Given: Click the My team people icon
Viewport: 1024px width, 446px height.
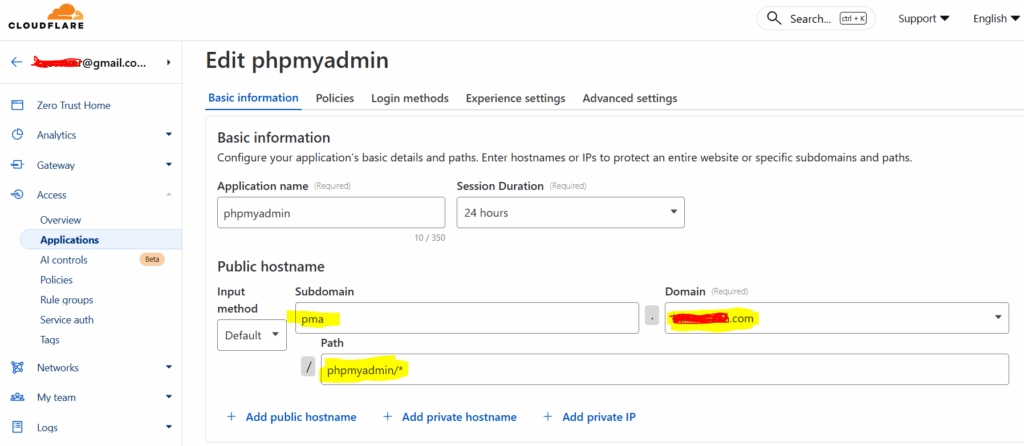Looking at the screenshot, I should click(x=18, y=397).
